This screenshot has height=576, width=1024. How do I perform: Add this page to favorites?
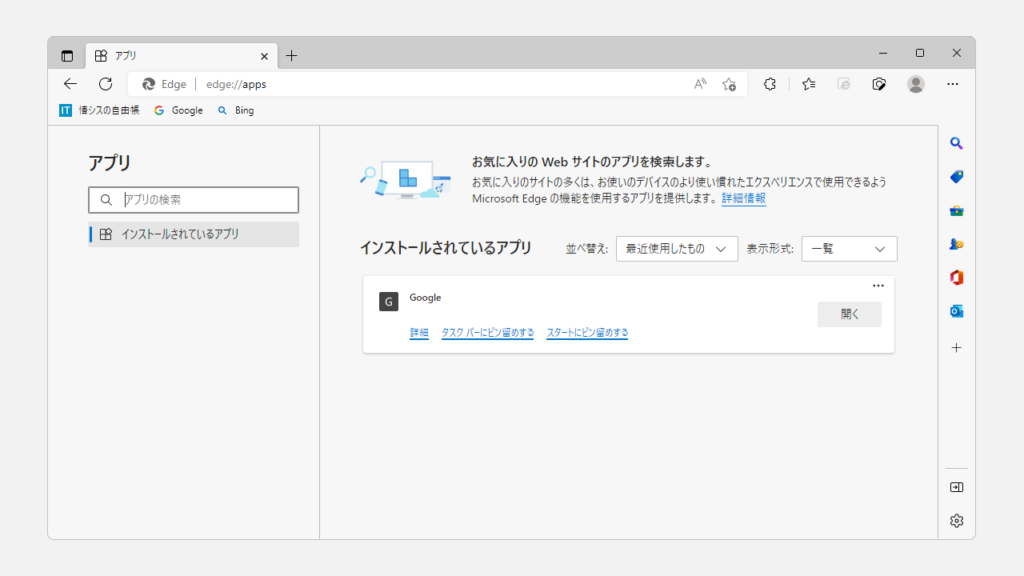pyautogui.click(x=729, y=84)
